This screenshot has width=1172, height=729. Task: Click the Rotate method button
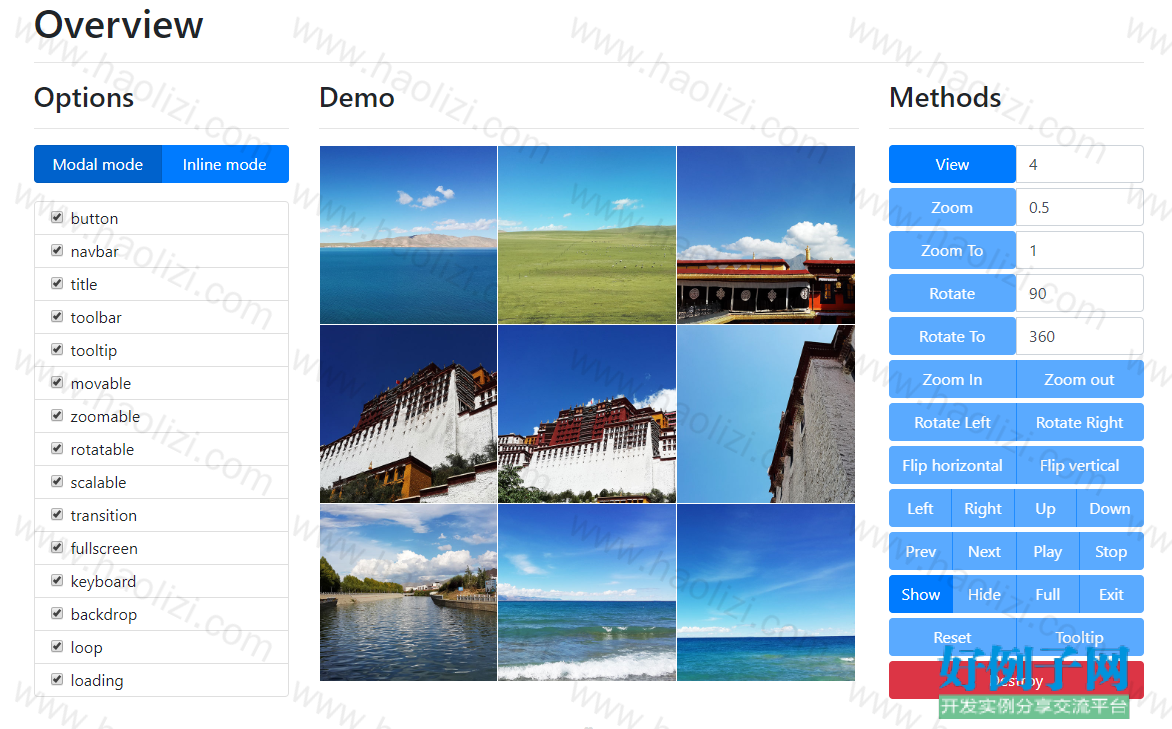[952, 293]
